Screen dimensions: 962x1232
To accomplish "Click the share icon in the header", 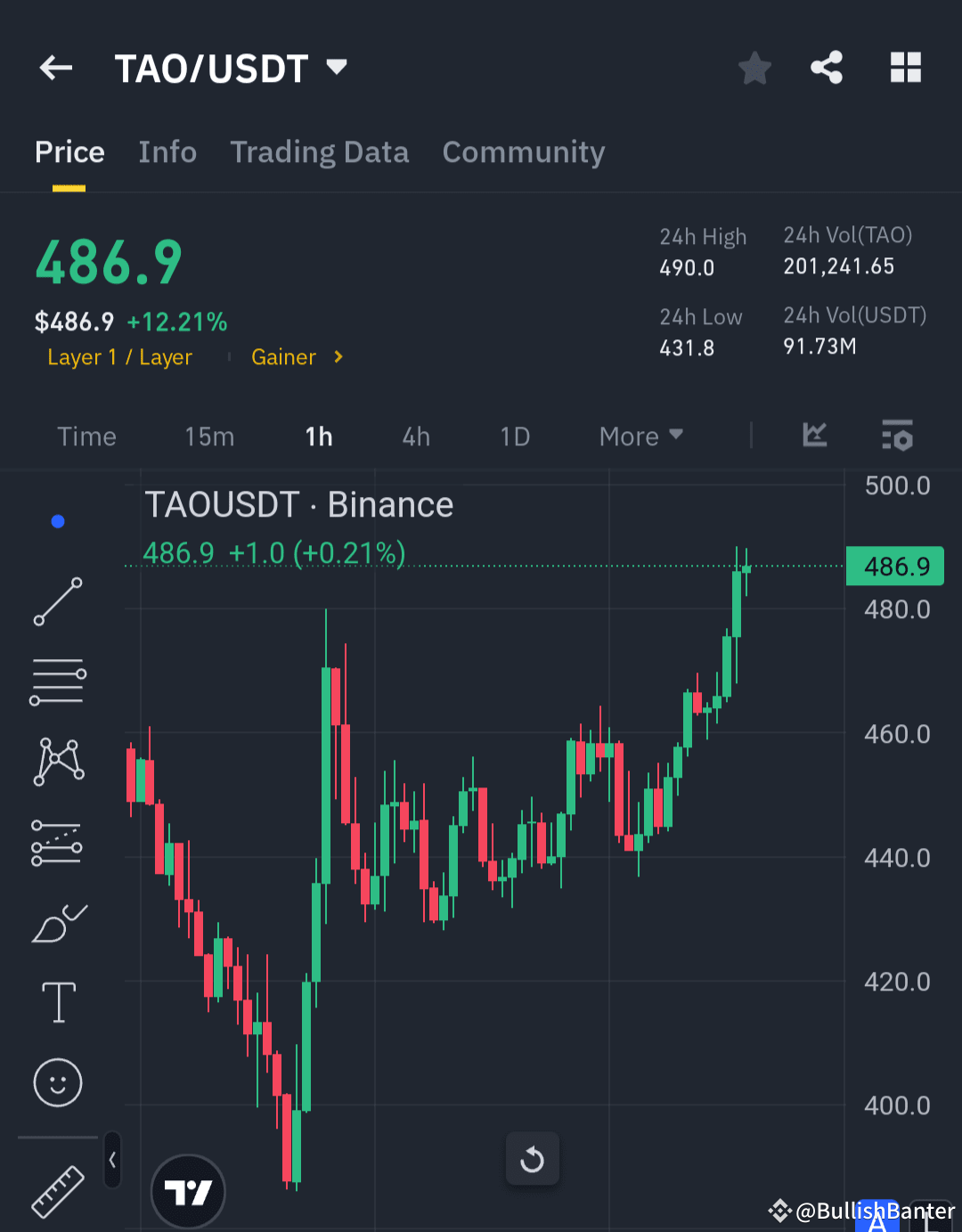I will (x=826, y=67).
